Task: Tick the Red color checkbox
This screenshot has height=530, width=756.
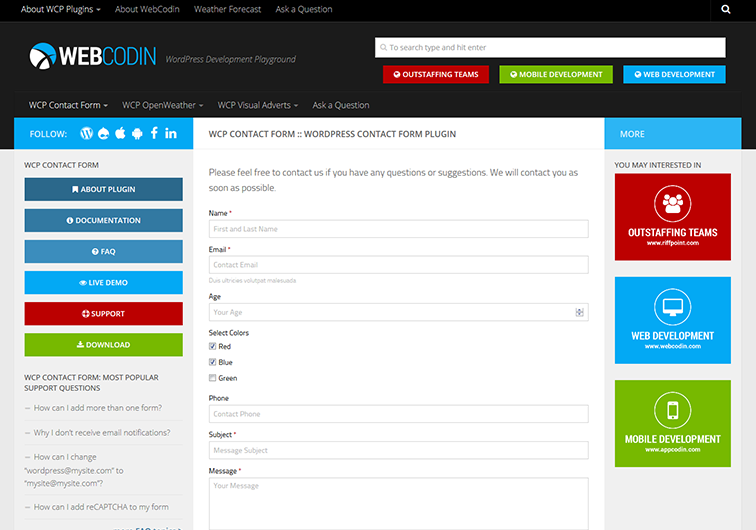Action: click(x=212, y=346)
